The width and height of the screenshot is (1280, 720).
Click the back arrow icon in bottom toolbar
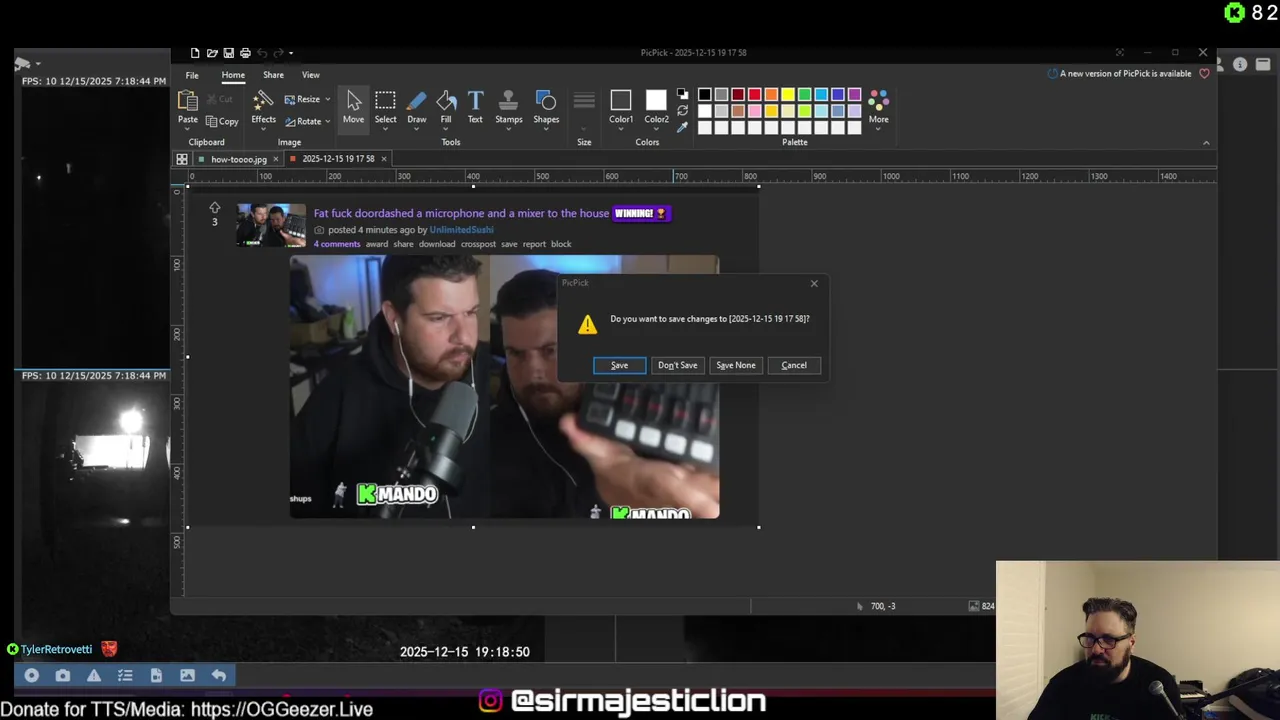pyautogui.click(x=218, y=676)
